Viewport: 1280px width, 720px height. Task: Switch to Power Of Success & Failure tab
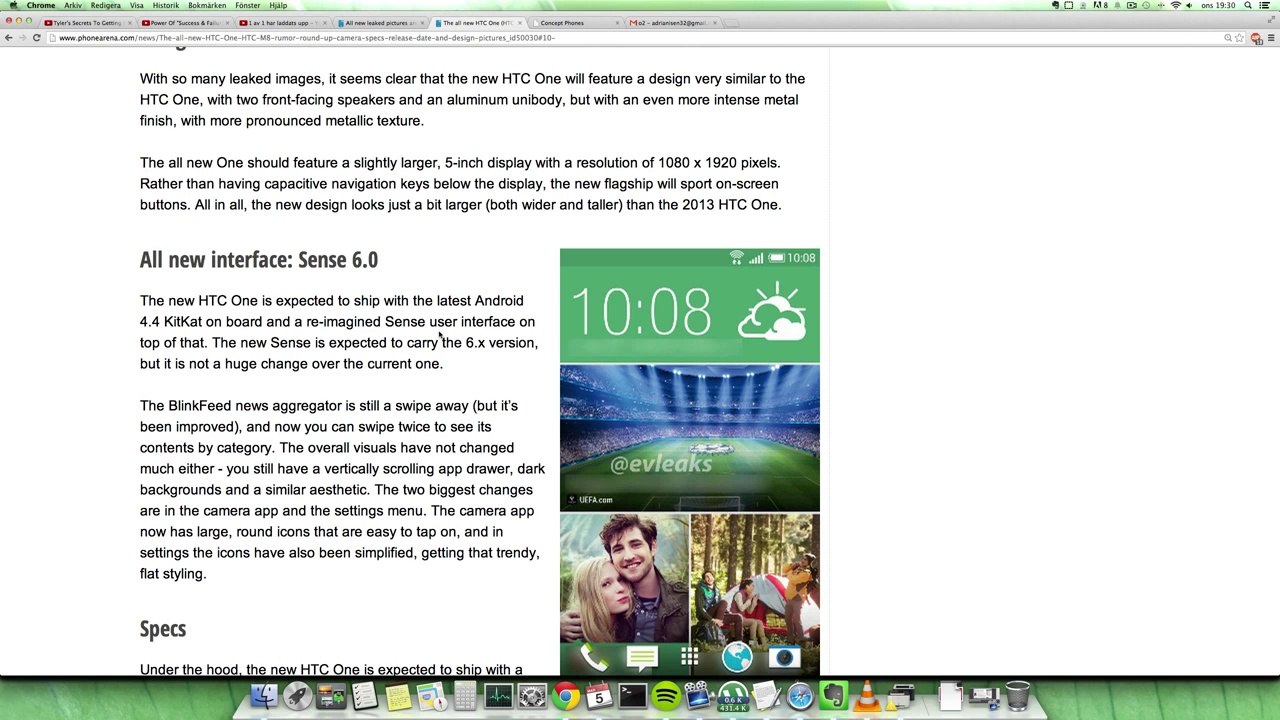click(x=184, y=22)
